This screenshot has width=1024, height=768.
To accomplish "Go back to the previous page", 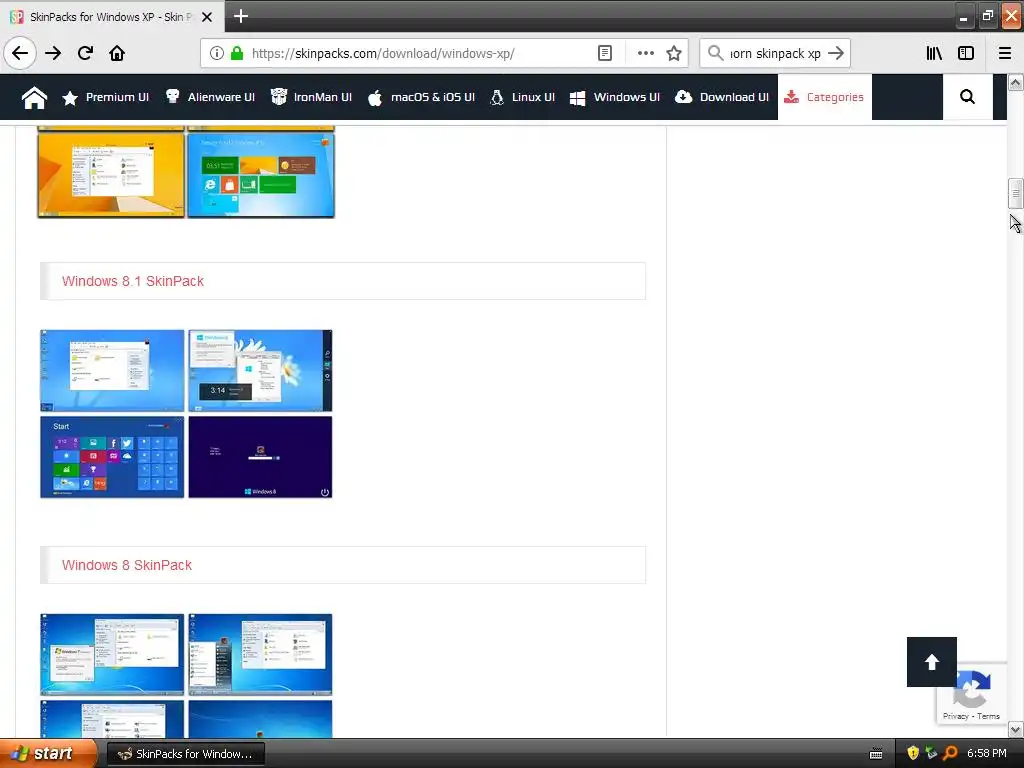I will pyautogui.click(x=20, y=53).
